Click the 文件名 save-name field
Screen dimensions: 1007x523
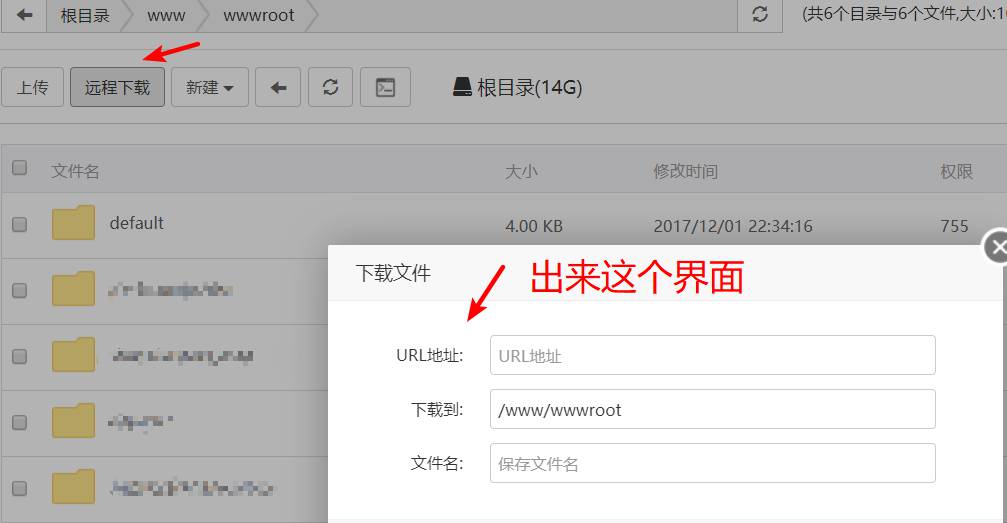[x=712, y=463]
